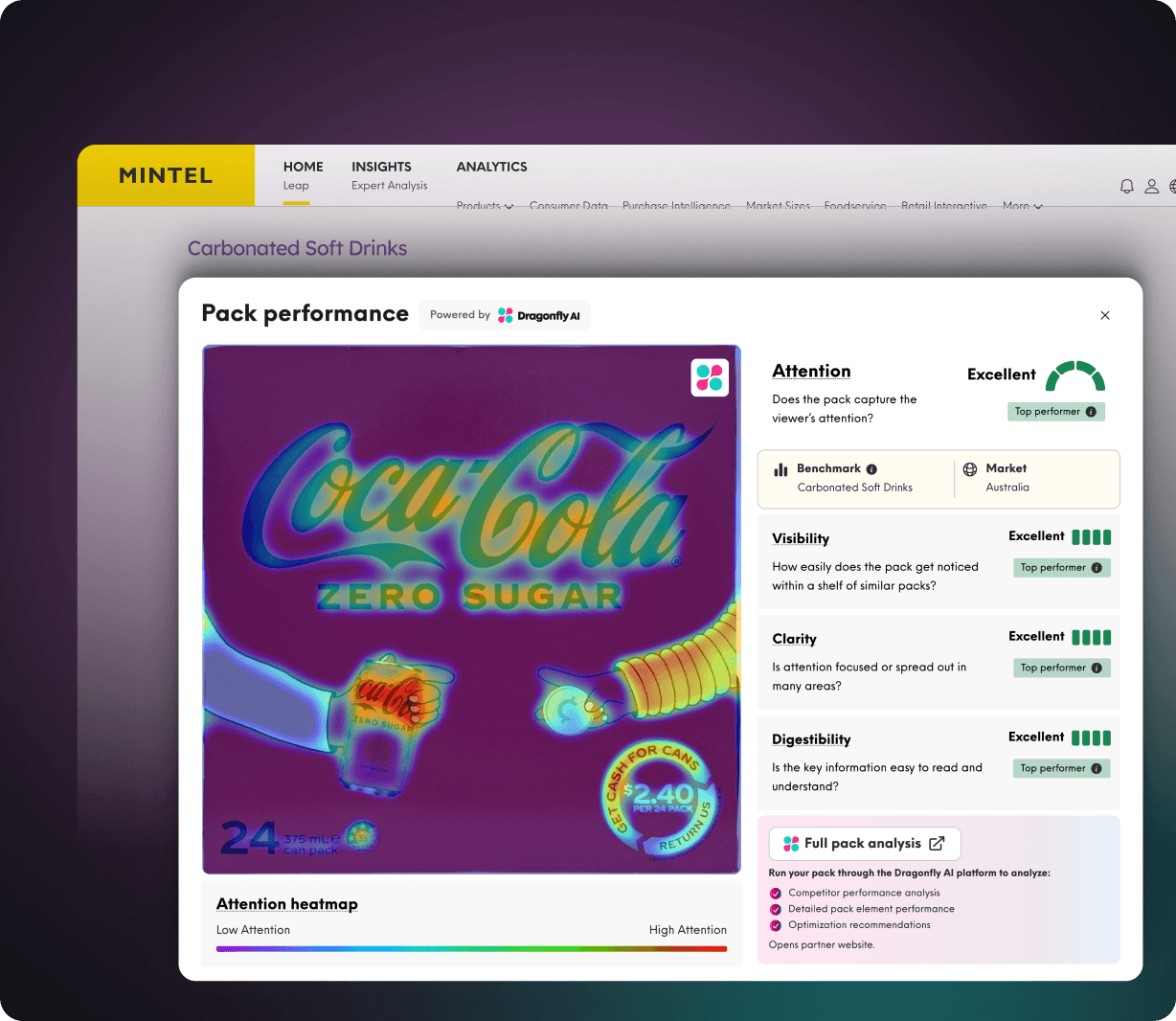Click the MINTEL logo
This screenshot has width=1176, height=1021.
point(166,175)
